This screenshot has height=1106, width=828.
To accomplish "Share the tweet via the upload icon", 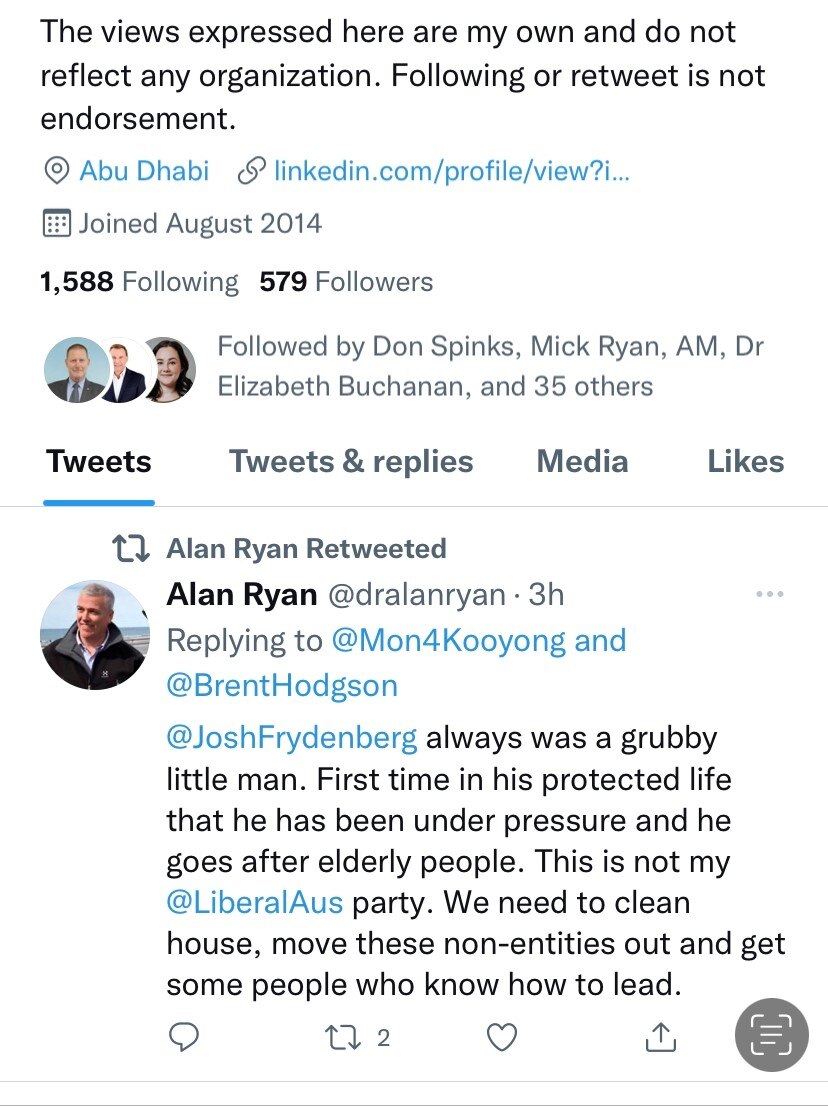I will [x=660, y=1037].
